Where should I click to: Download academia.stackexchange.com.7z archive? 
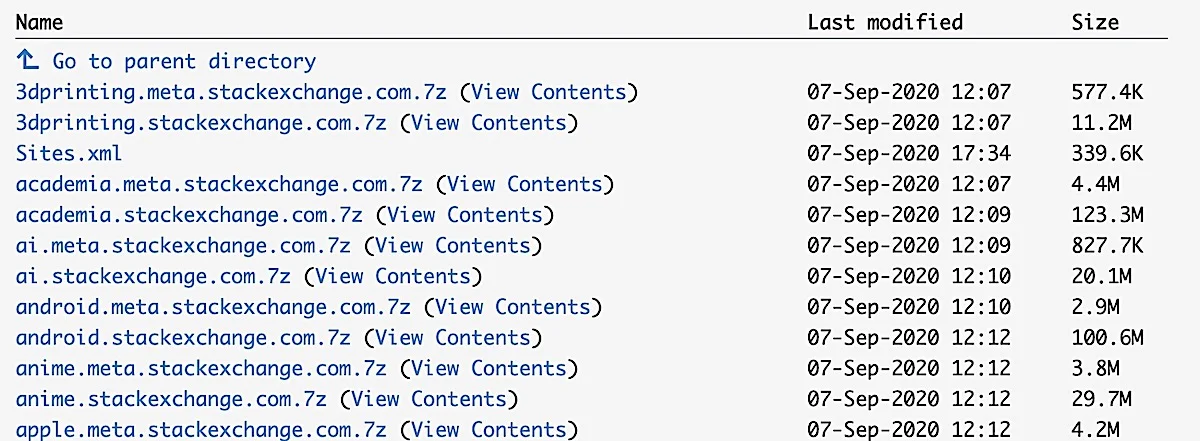coord(190,215)
